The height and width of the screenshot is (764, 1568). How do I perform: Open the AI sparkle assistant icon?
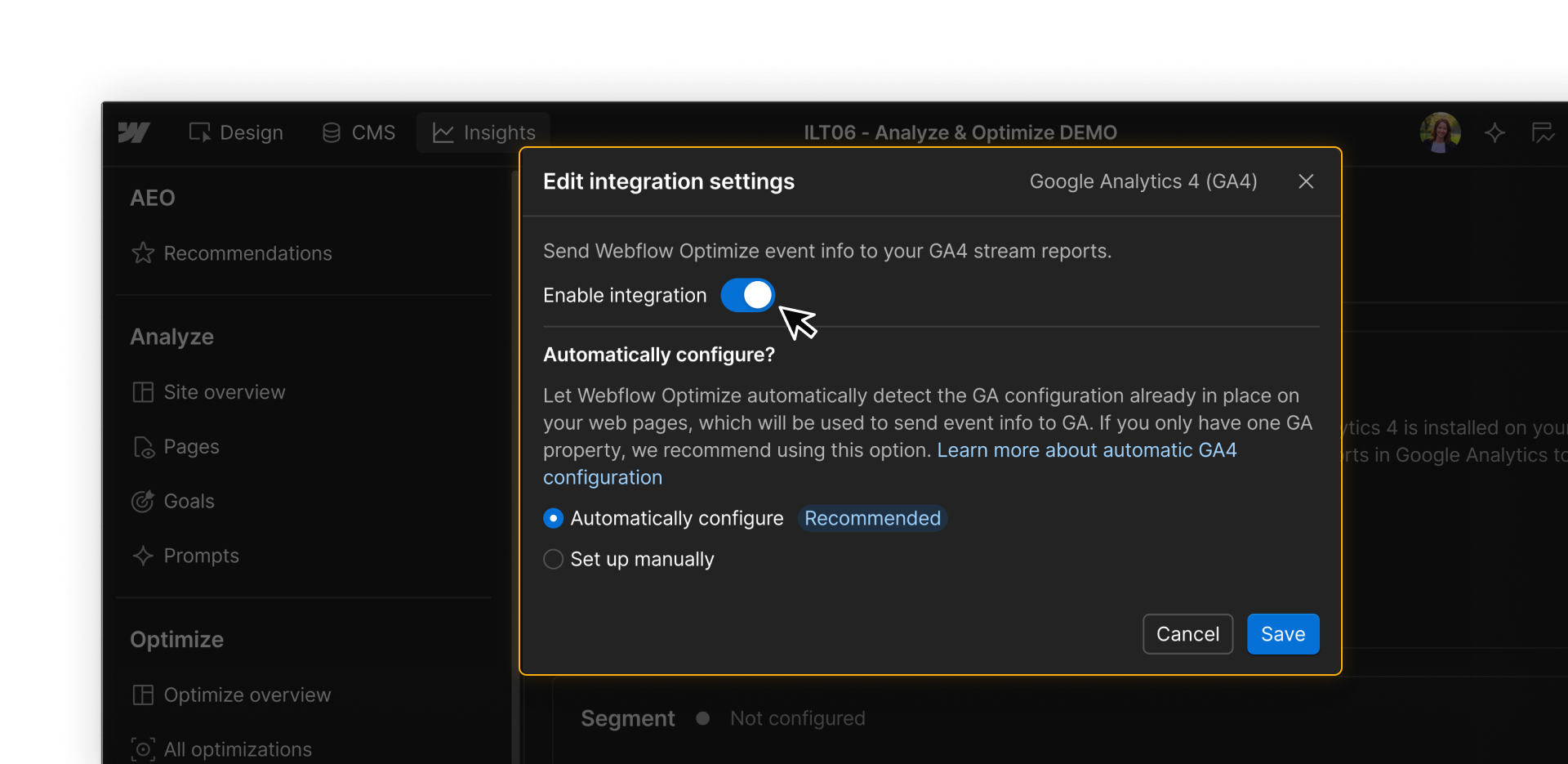1494,132
